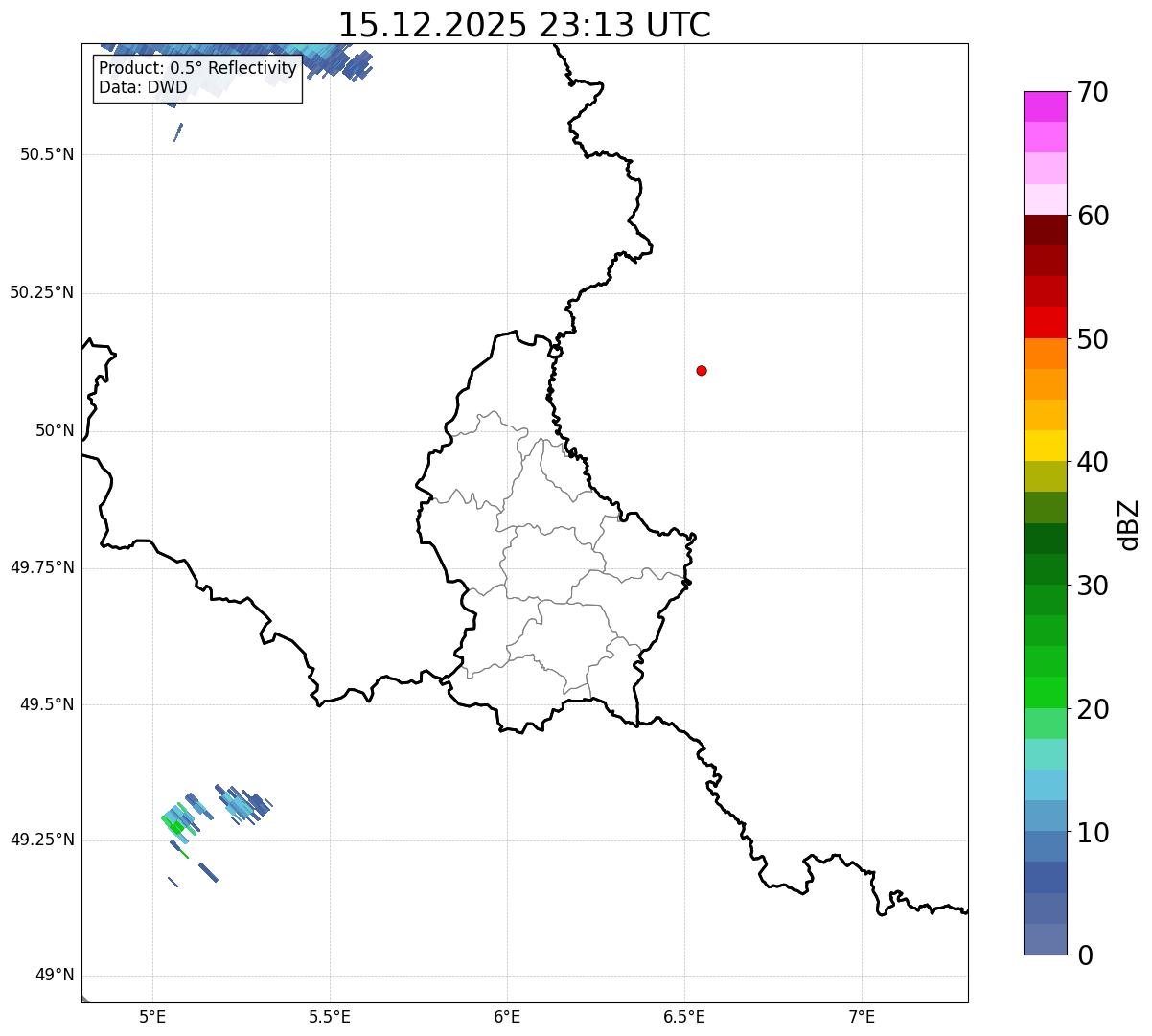Click the 49.25°N latitude label
This screenshot has height=1036, width=1152.
tap(42, 840)
